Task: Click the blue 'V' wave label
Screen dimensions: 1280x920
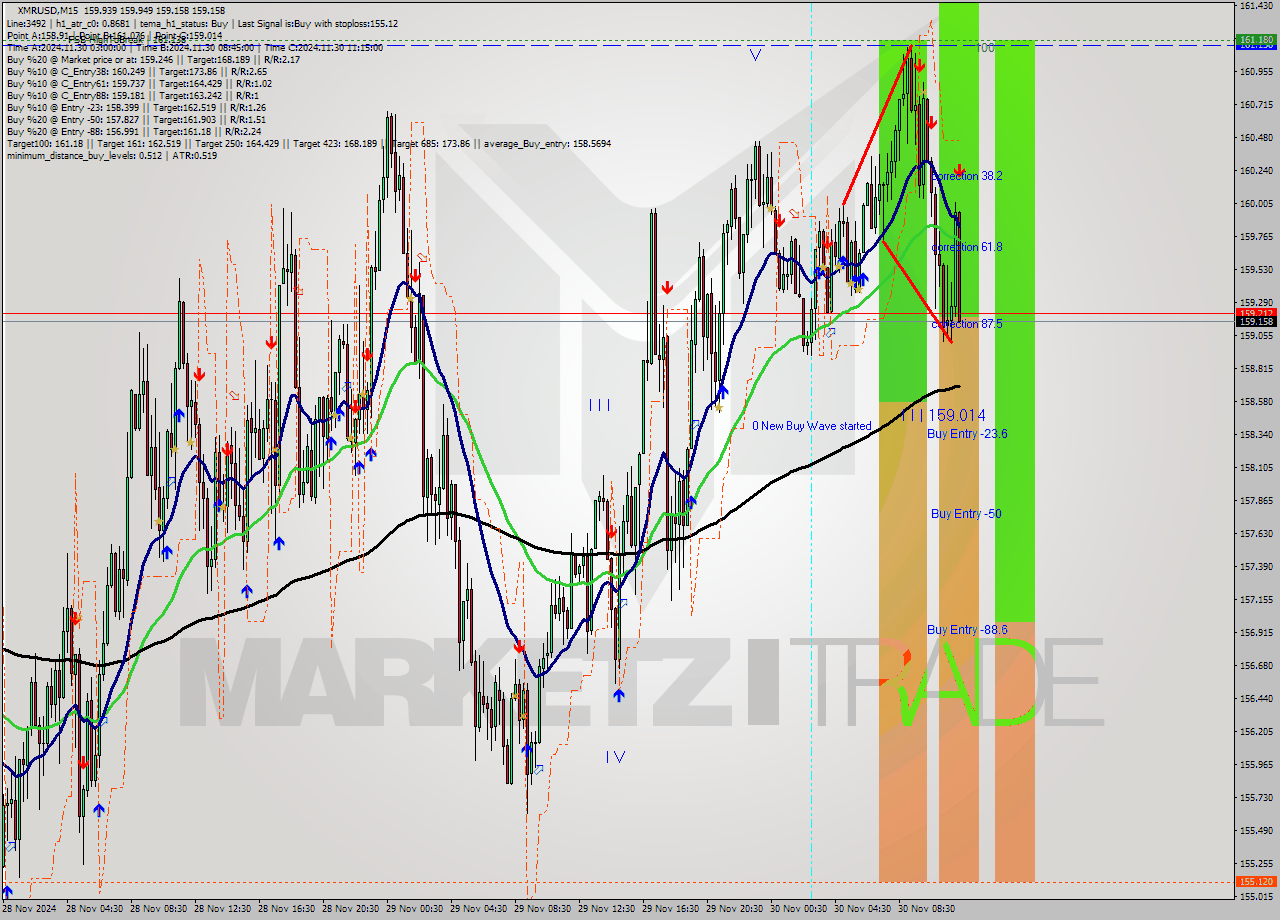Action: coord(755,55)
